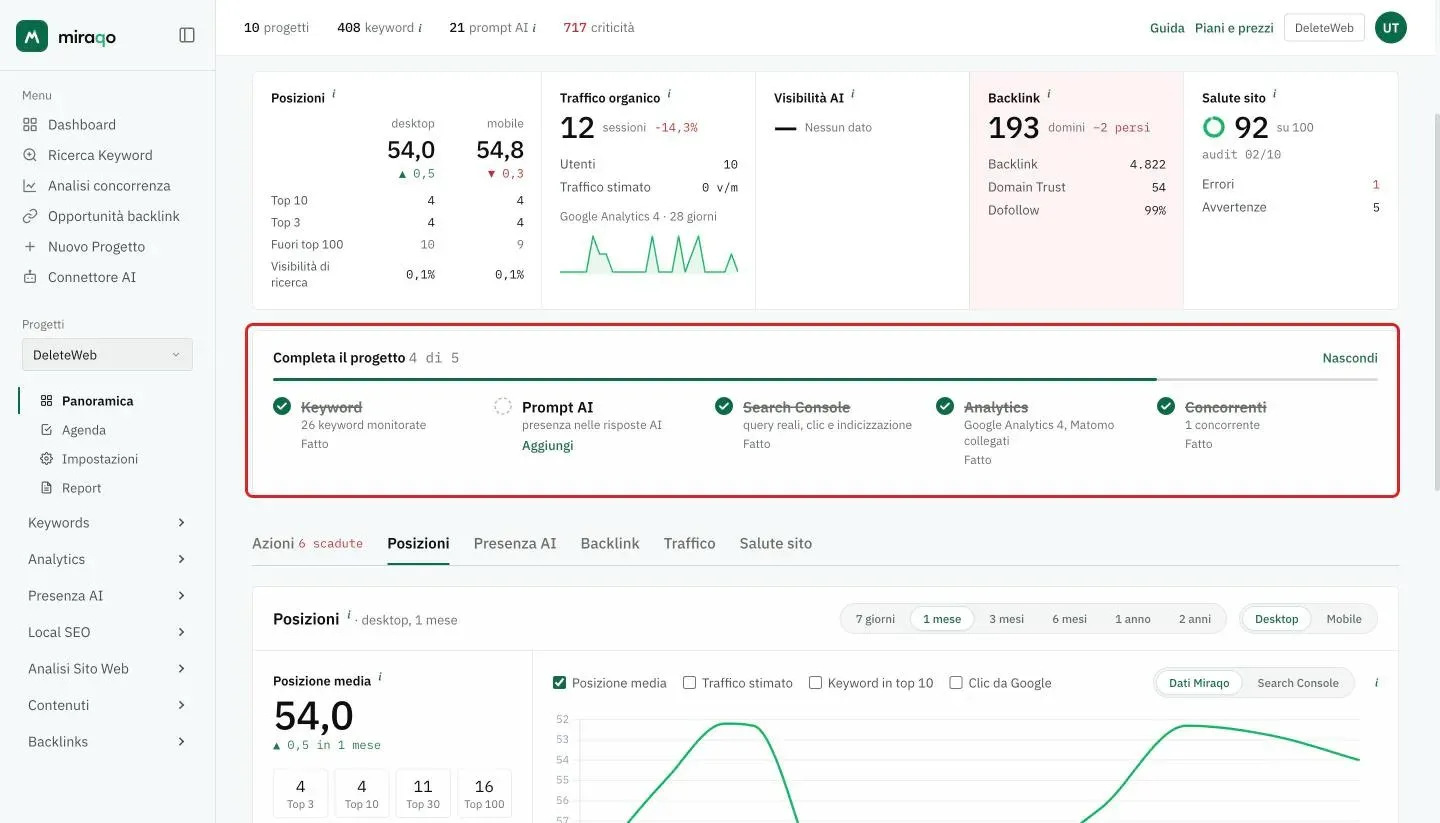The image size is (1440, 823).
Task: Open the UT user avatar
Action: 1391,28
